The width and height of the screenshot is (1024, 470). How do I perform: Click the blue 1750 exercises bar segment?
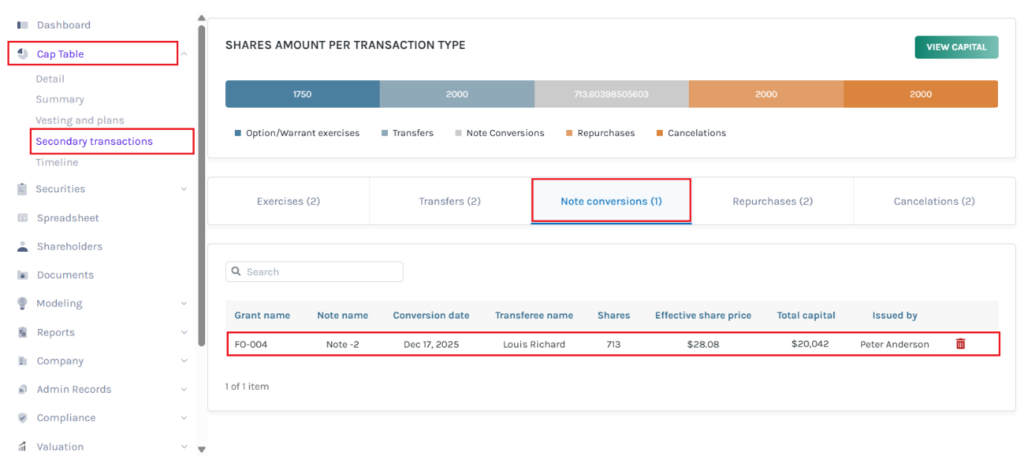point(302,94)
